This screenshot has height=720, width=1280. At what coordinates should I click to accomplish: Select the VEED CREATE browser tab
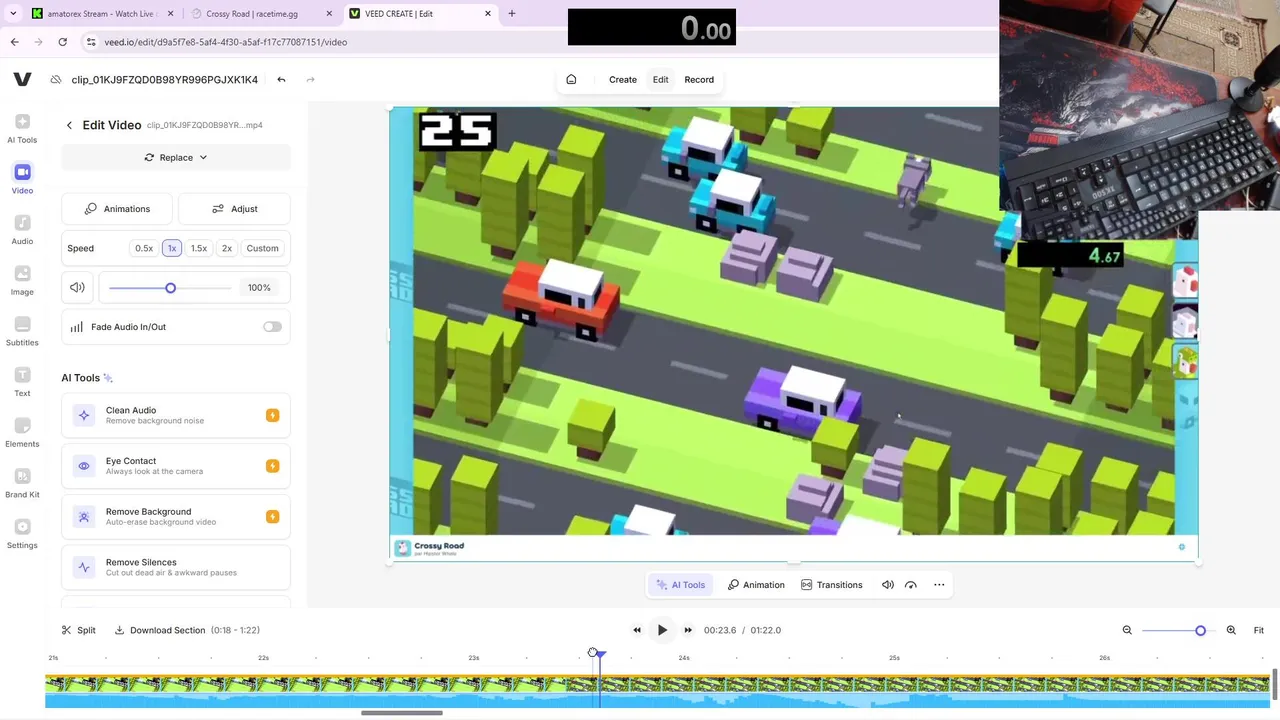[x=420, y=14]
